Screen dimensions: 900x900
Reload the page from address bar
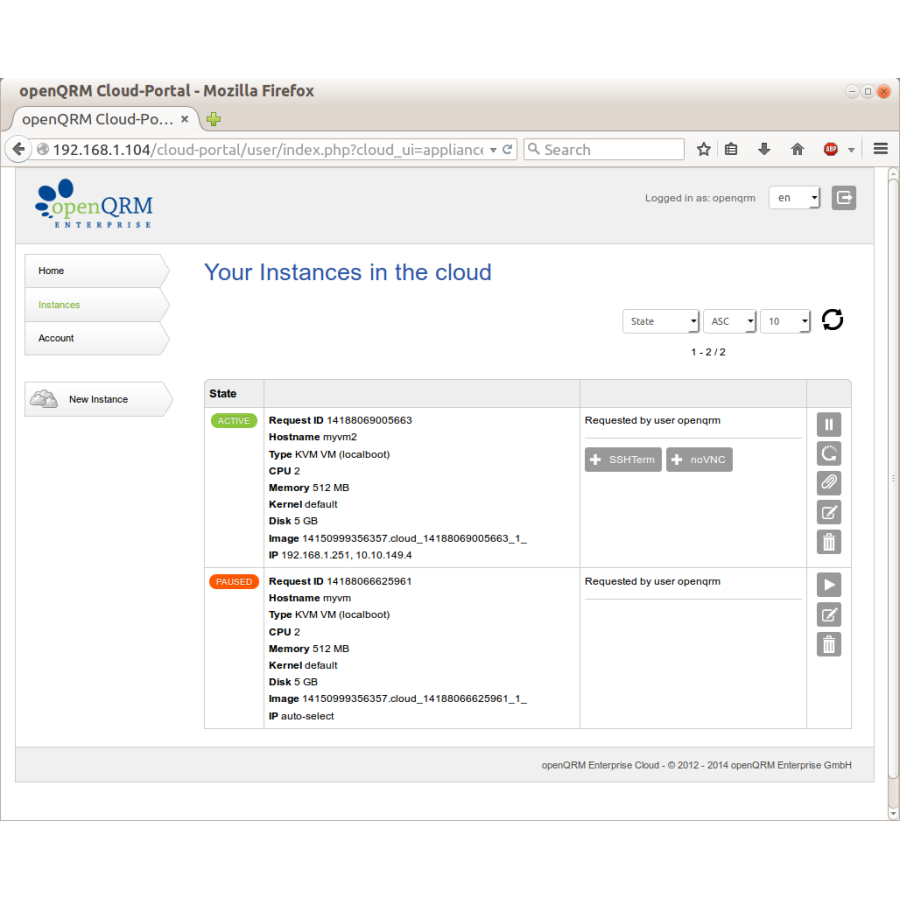tap(507, 149)
